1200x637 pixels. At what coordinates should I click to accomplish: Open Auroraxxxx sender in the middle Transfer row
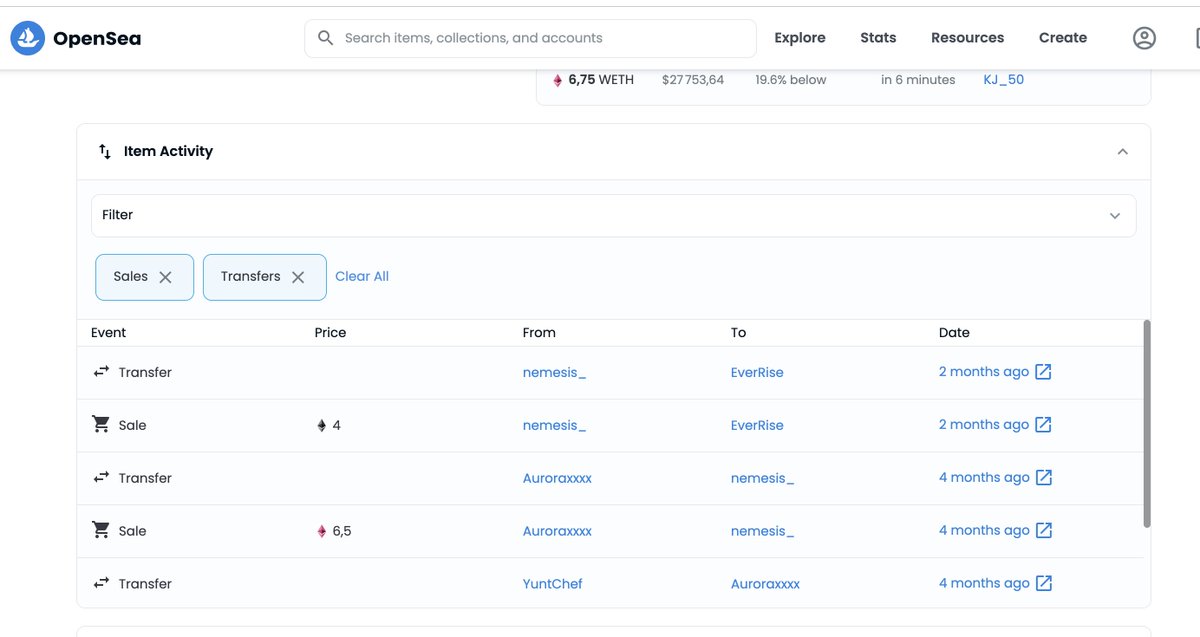(x=557, y=478)
